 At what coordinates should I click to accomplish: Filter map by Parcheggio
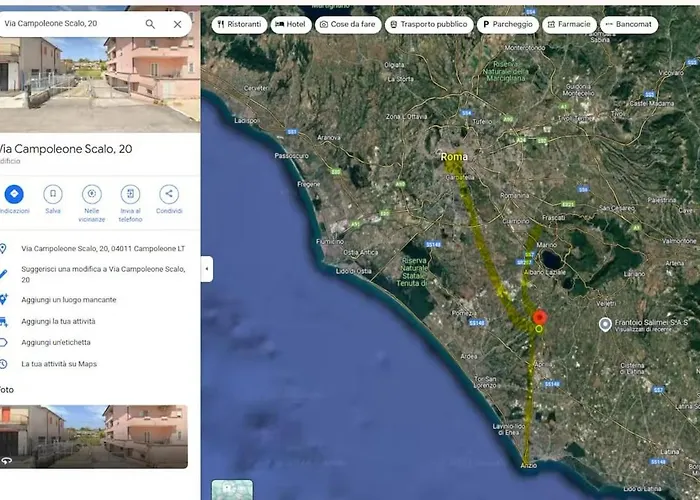click(508, 25)
